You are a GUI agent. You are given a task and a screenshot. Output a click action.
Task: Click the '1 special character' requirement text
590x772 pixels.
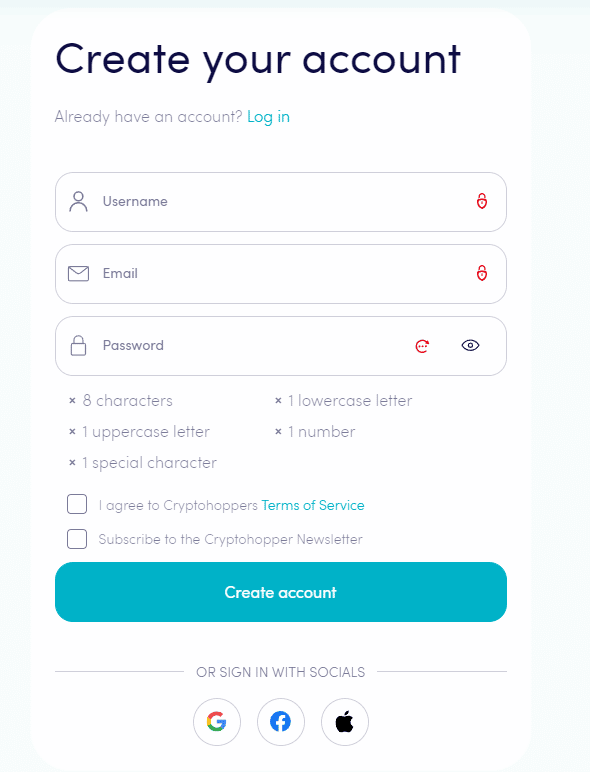tap(149, 463)
